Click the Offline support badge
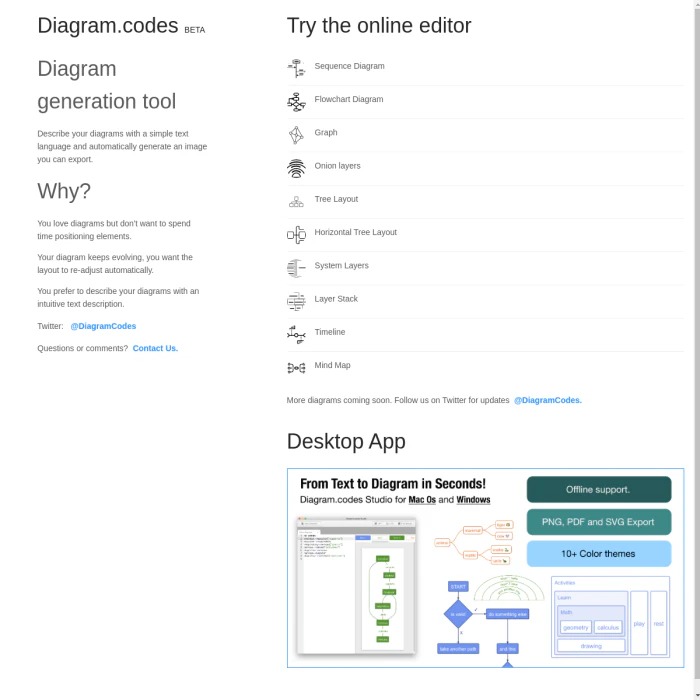The height and width of the screenshot is (700, 700). click(x=599, y=489)
